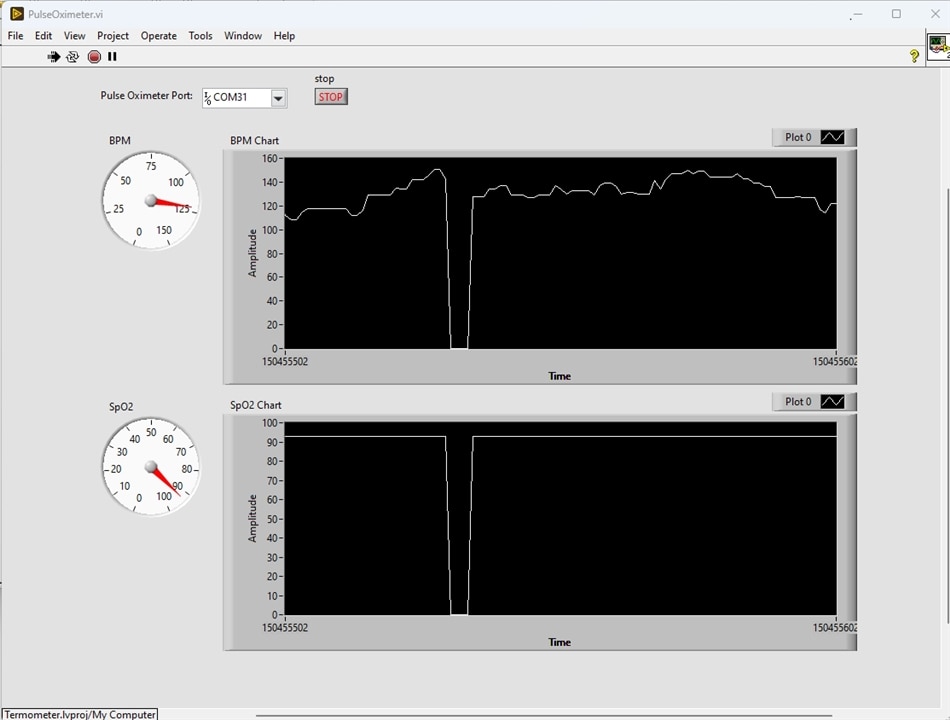950x720 pixels.
Task: Click the BPM Chart Plot 0 legend label
Action: 798,137
